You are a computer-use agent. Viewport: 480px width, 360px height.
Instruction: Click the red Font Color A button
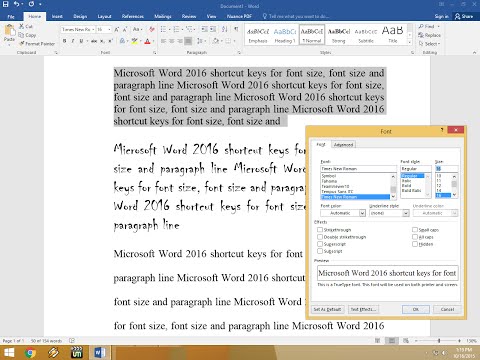(x=147, y=41)
